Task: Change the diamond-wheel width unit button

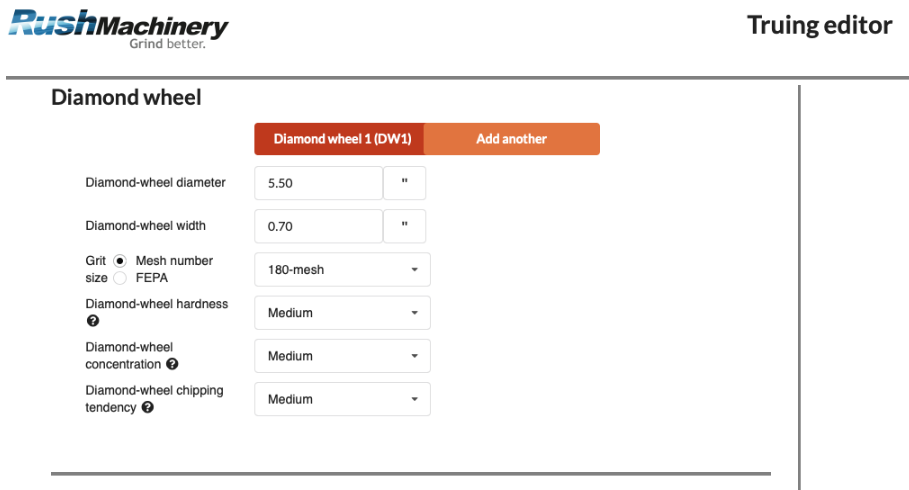Action: click(x=405, y=226)
